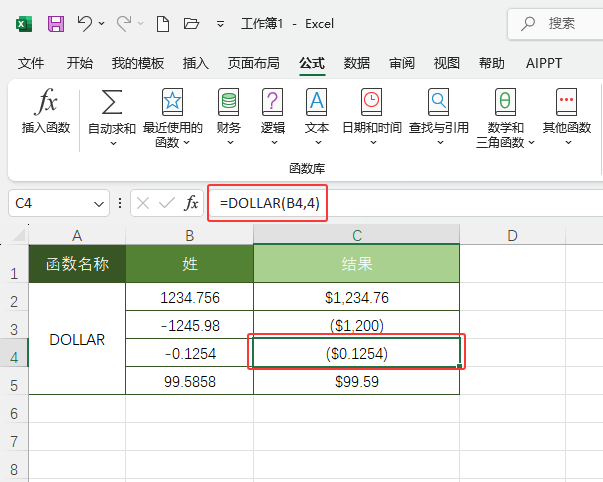Click the formula bar options dots
The width and height of the screenshot is (603, 482).
coord(120,203)
